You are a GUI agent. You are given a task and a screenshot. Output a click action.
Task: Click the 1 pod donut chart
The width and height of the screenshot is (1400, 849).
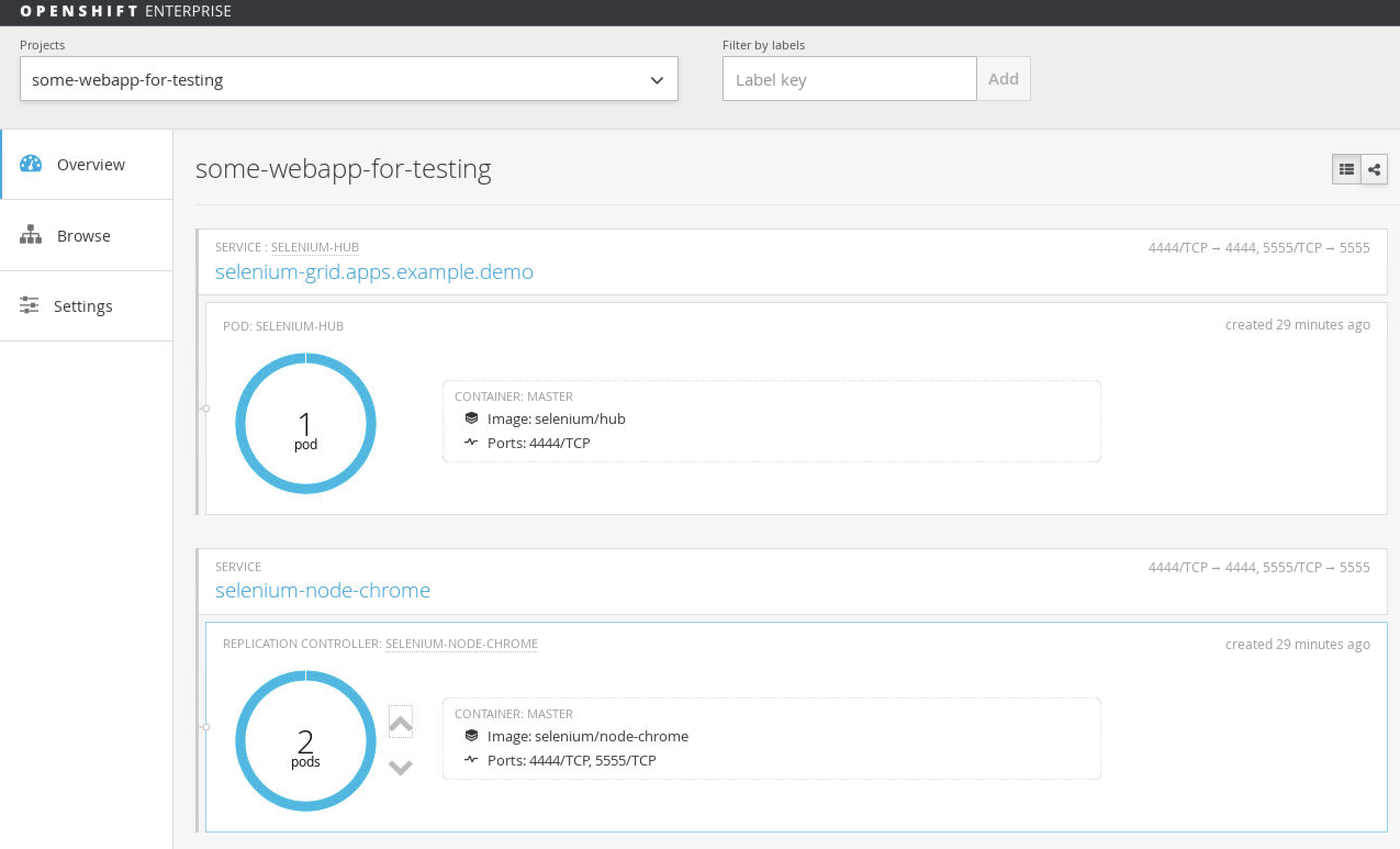pyautogui.click(x=306, y=423)
